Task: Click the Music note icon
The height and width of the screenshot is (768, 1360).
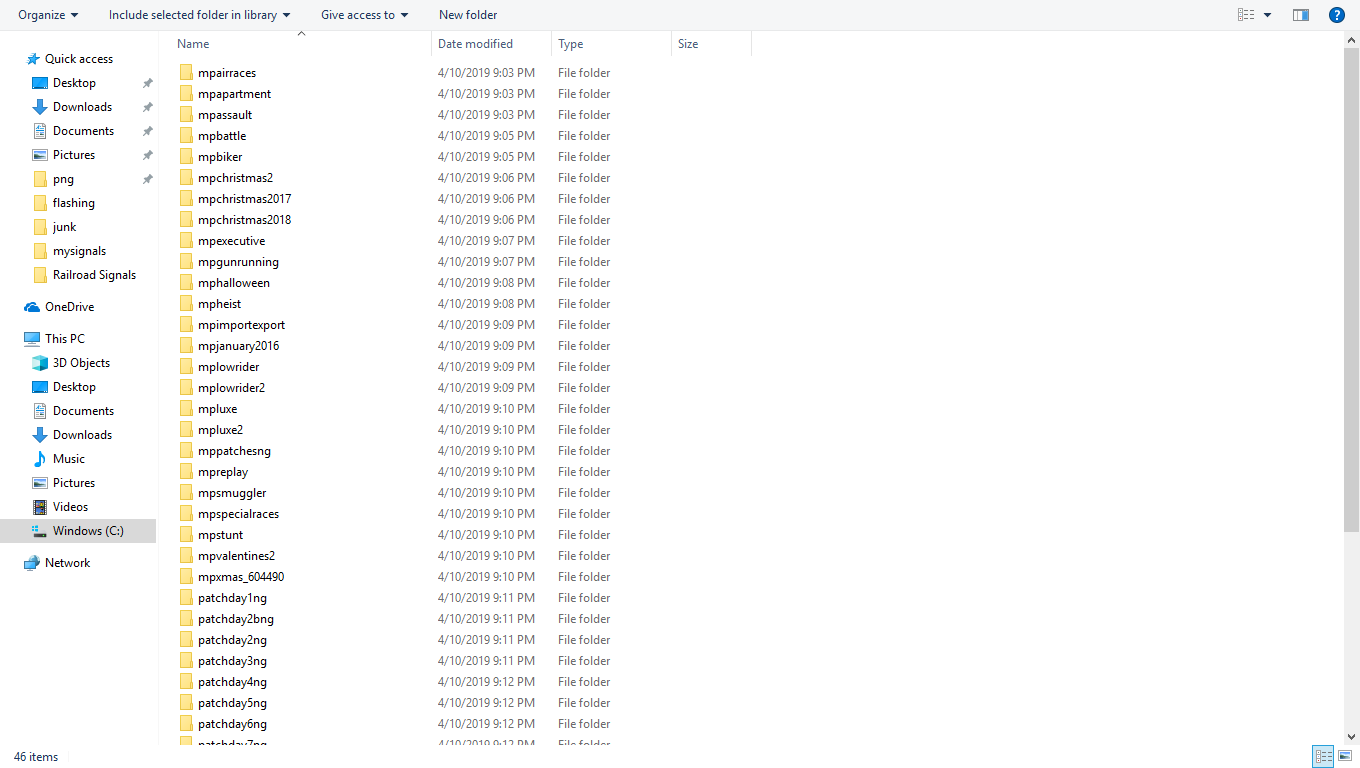Action: 40,459
